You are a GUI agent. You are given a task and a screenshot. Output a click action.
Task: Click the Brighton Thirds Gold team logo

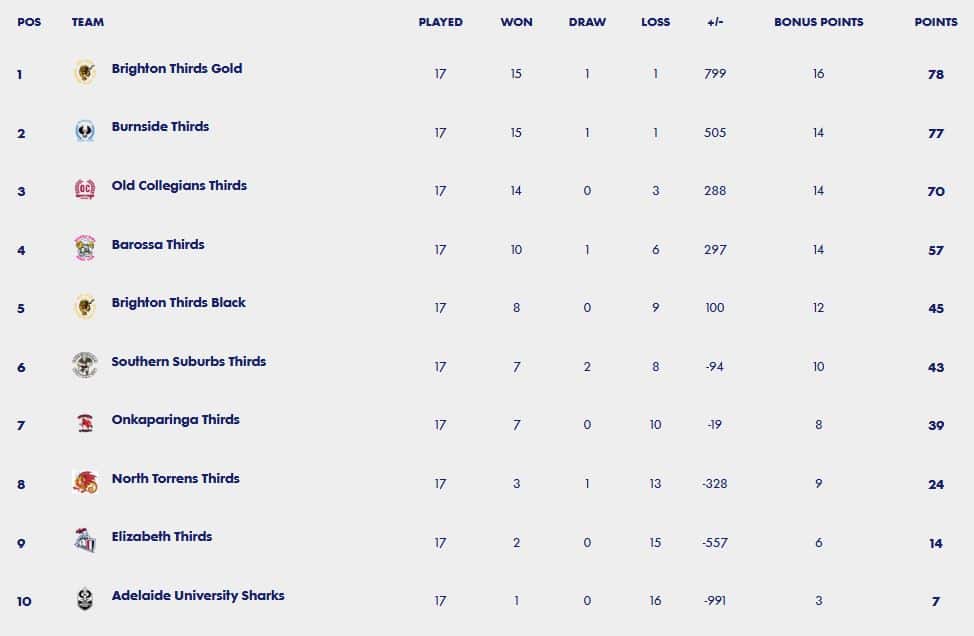(85, 73)
